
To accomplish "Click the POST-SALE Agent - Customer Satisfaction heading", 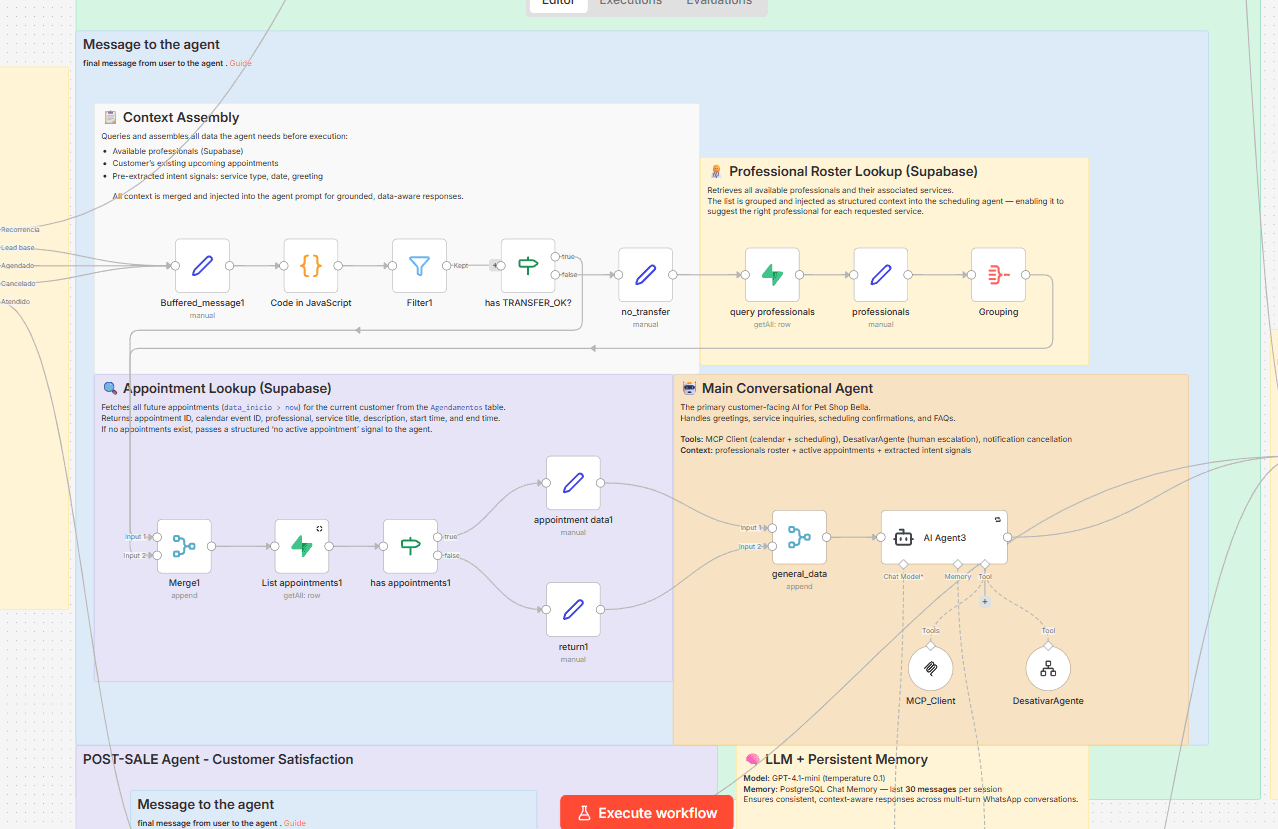I will 218,759.
